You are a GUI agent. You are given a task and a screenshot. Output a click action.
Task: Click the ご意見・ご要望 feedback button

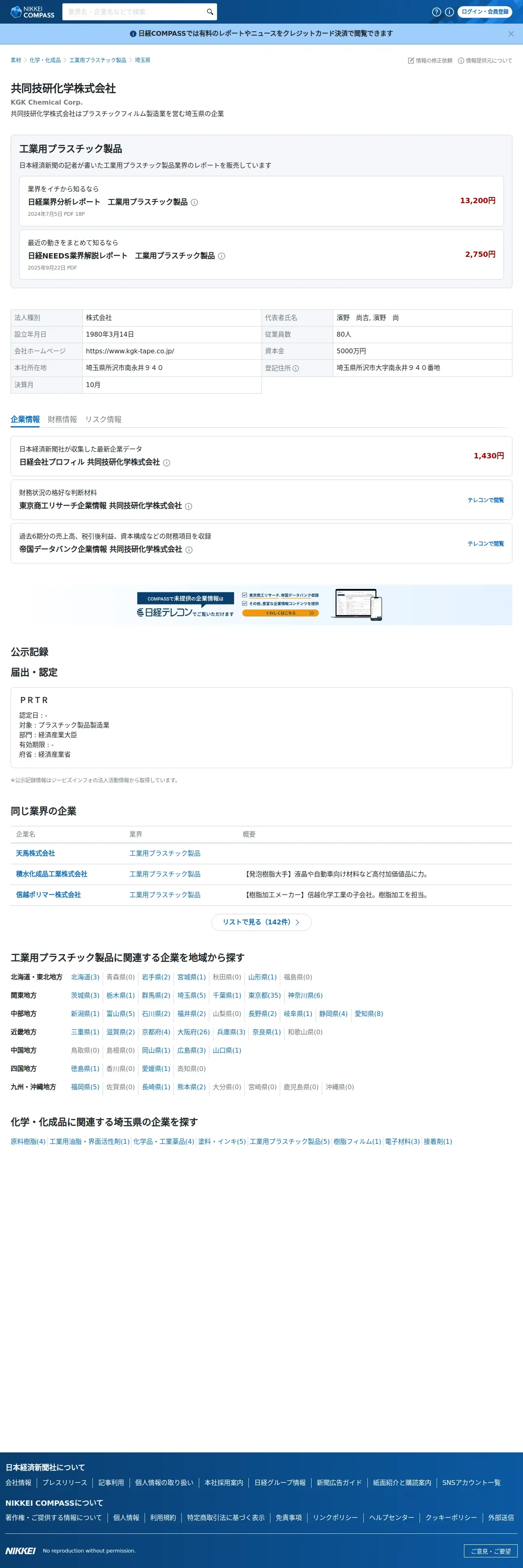(x=491, y=1551)
